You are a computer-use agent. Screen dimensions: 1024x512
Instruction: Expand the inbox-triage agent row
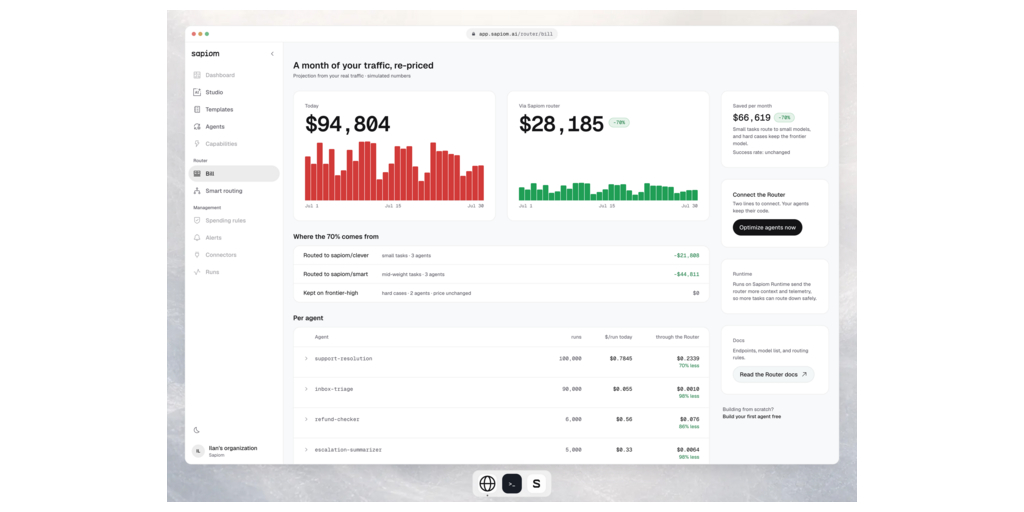(306, 389)
